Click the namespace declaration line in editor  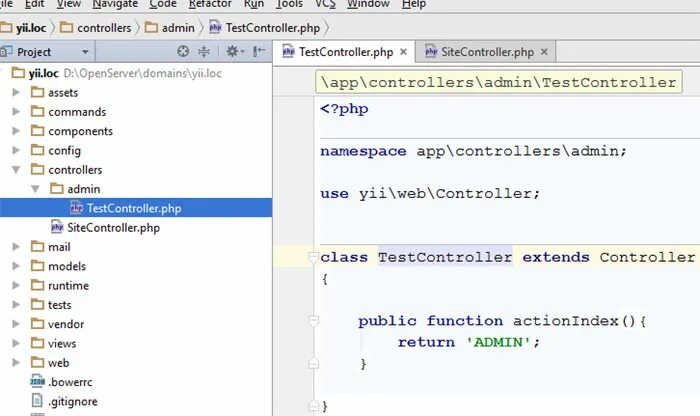(x=473, y=151)
